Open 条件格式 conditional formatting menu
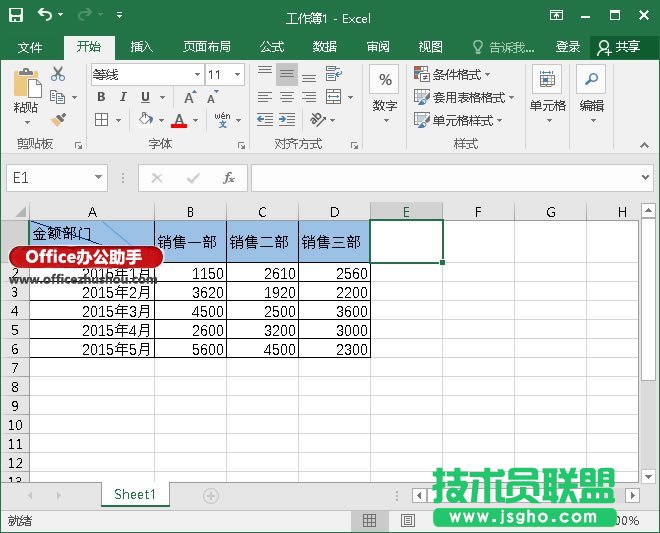Viewport: 660px width, 533px height. pos(452,75)
